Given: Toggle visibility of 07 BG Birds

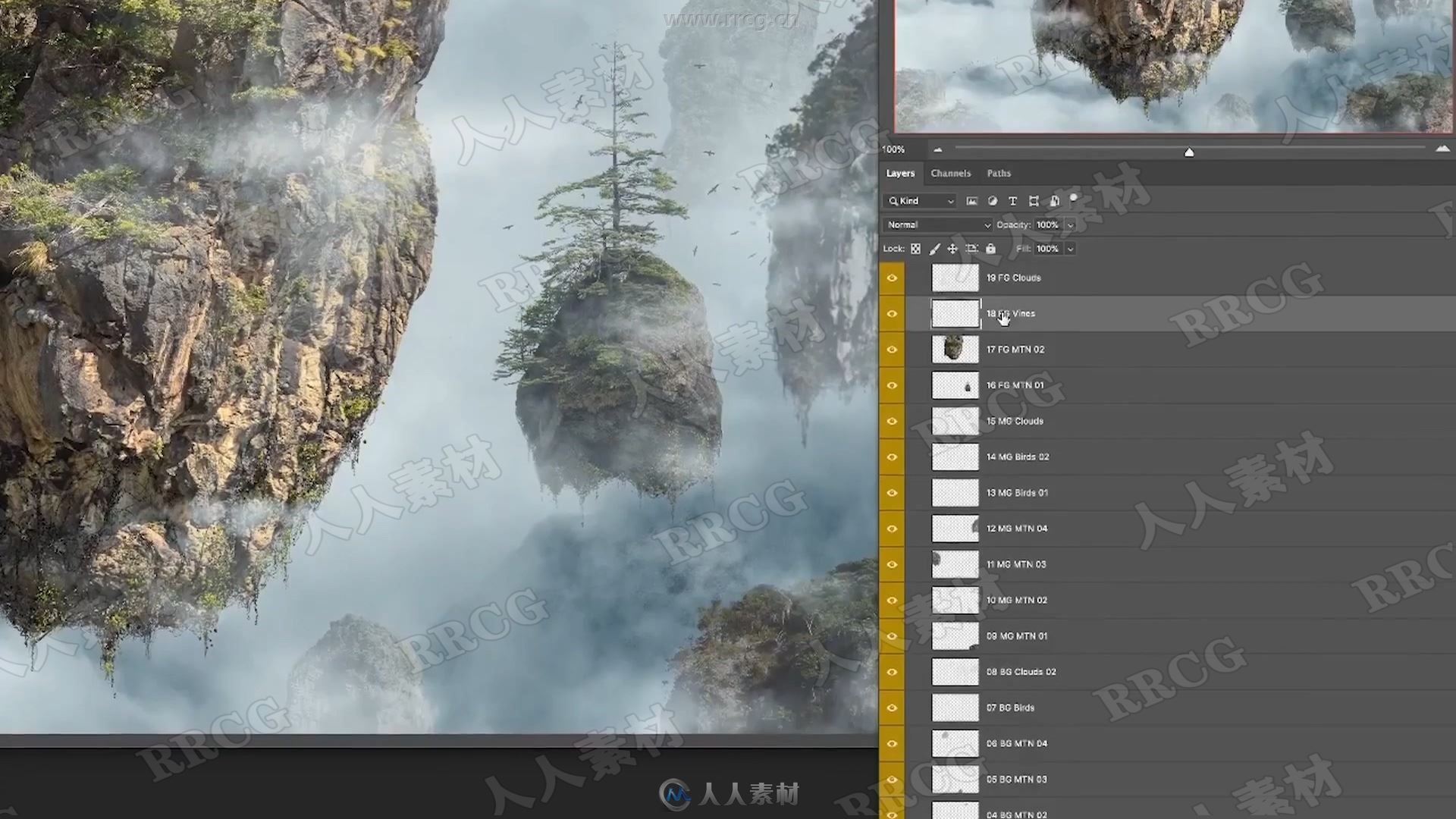Looking at the screenshot, I should (892, 708).
